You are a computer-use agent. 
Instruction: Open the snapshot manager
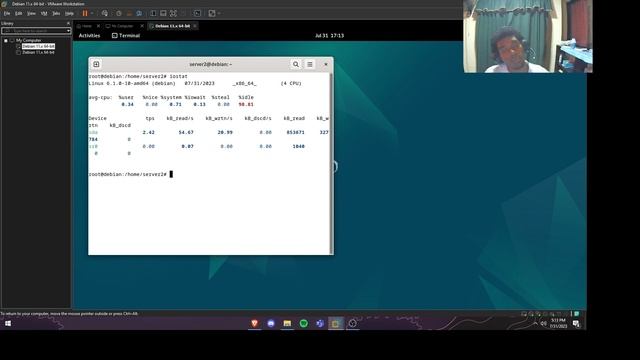[139, 13]
